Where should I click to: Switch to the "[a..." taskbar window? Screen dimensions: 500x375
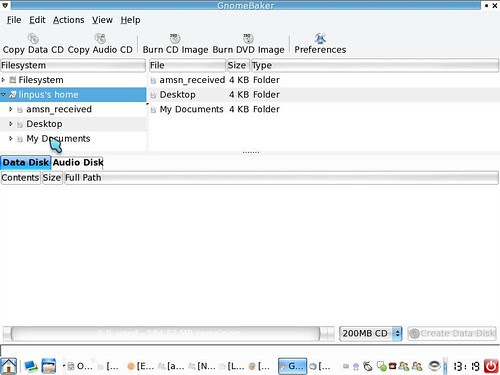pyautogui.click(x=171, y=366)
